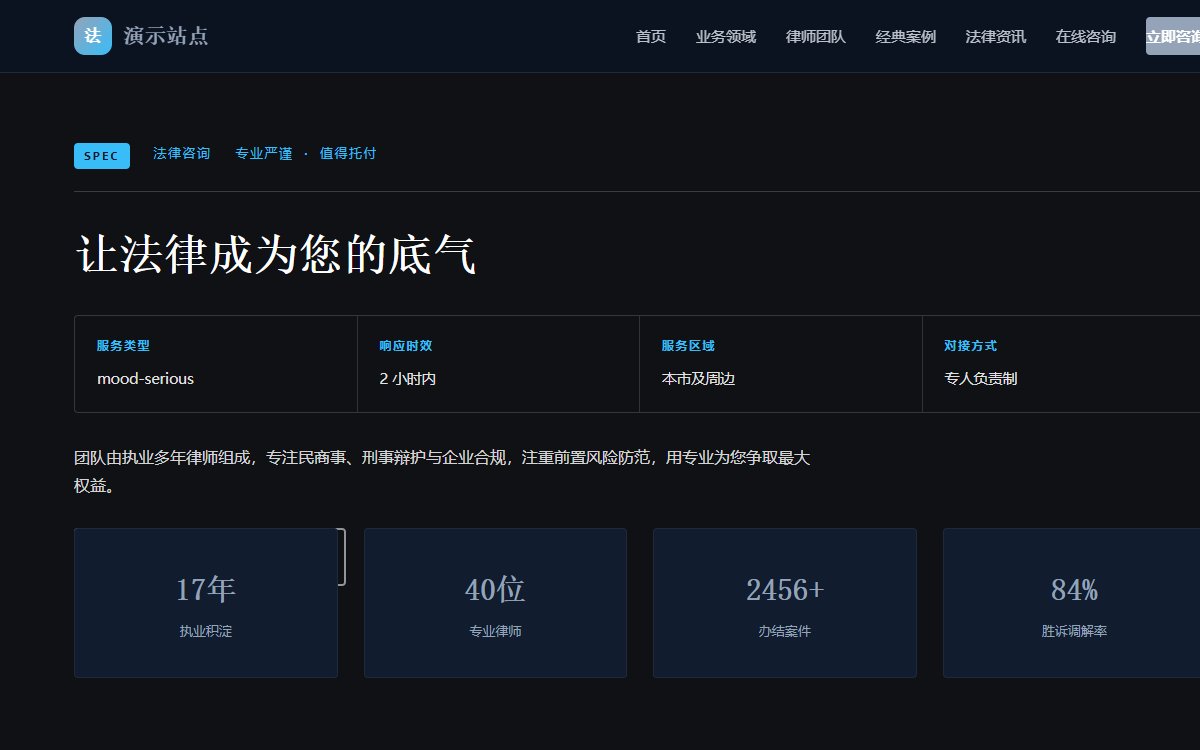The image size is (1200, 750).
Task: Click the 办结案件 label
Action: 785,632
